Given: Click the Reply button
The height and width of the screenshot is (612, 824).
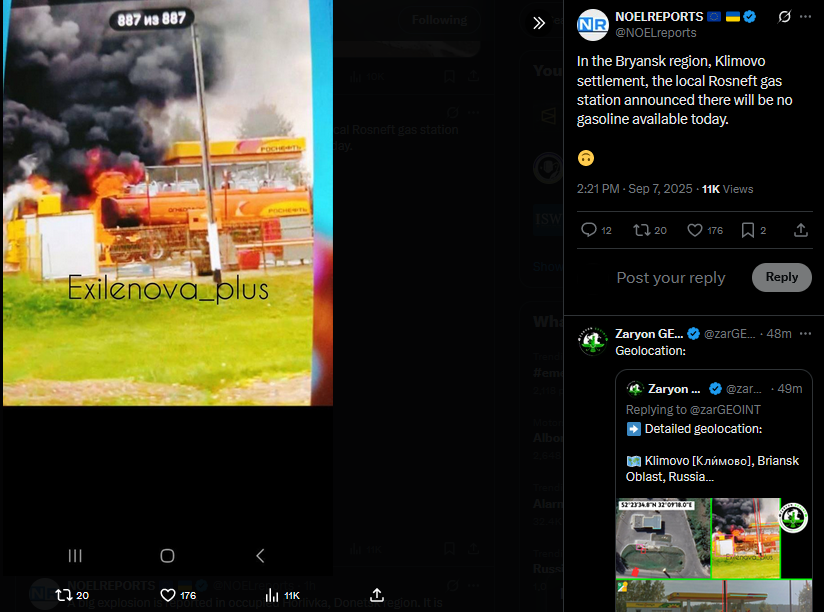Looking at the screenshot, I should [781, 277].
